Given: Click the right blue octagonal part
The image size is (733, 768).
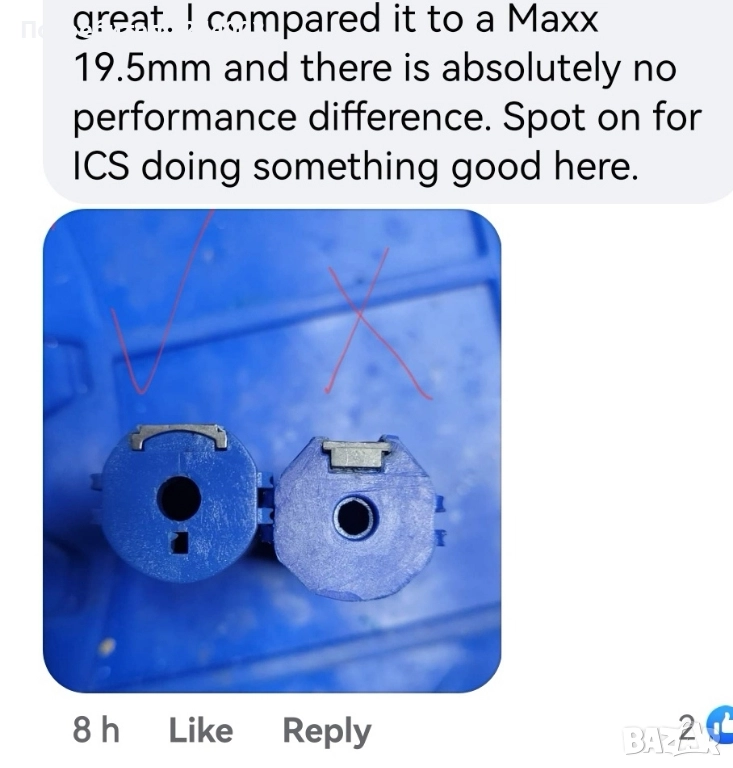Looking at the screenshot, I should click(355, 517).
